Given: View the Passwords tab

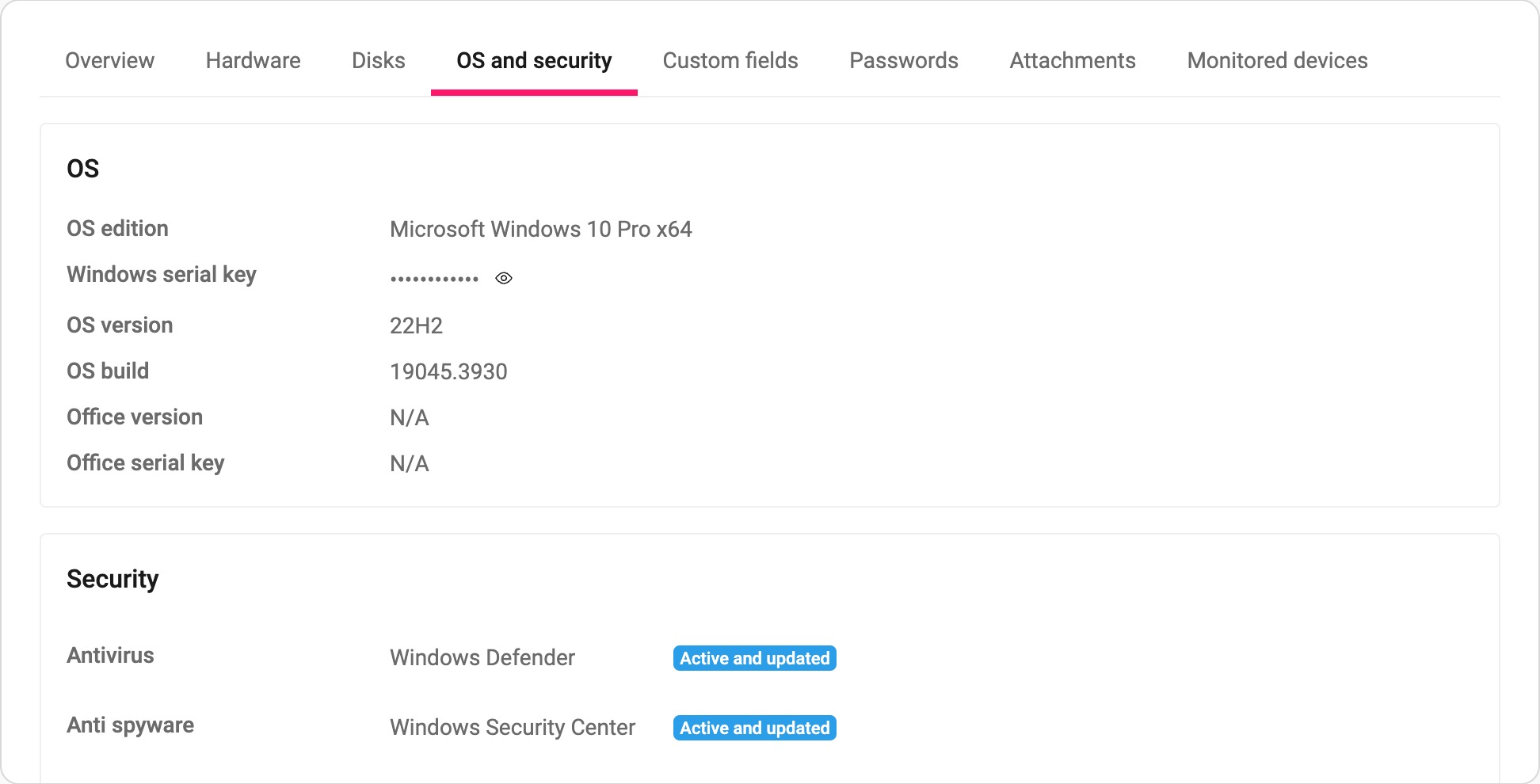Looking at the screenshot, I should 904,60.
